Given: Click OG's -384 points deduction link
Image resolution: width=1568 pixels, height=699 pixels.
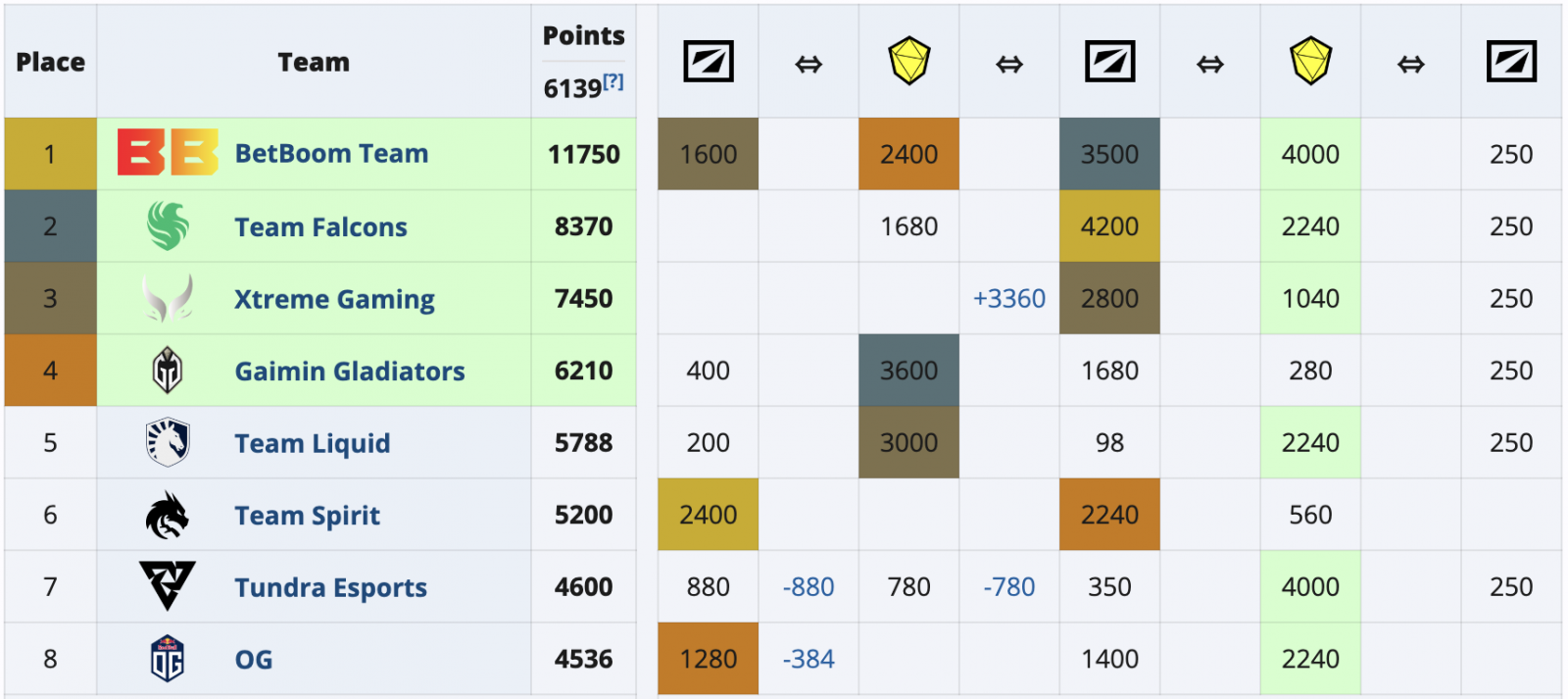Looking at the screenshot, I should pyautogui.click(x=808, y=660).
